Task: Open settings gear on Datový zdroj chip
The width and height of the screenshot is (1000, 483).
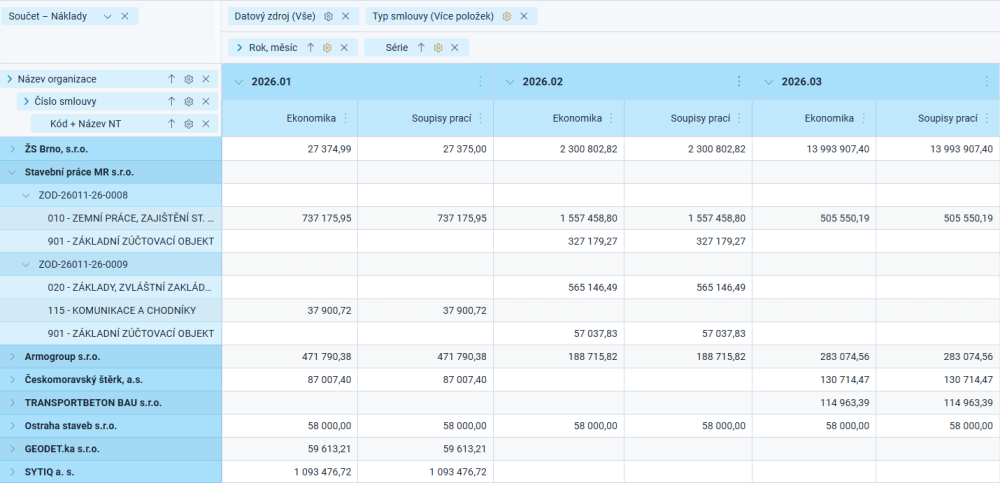Action: point(328,17)
